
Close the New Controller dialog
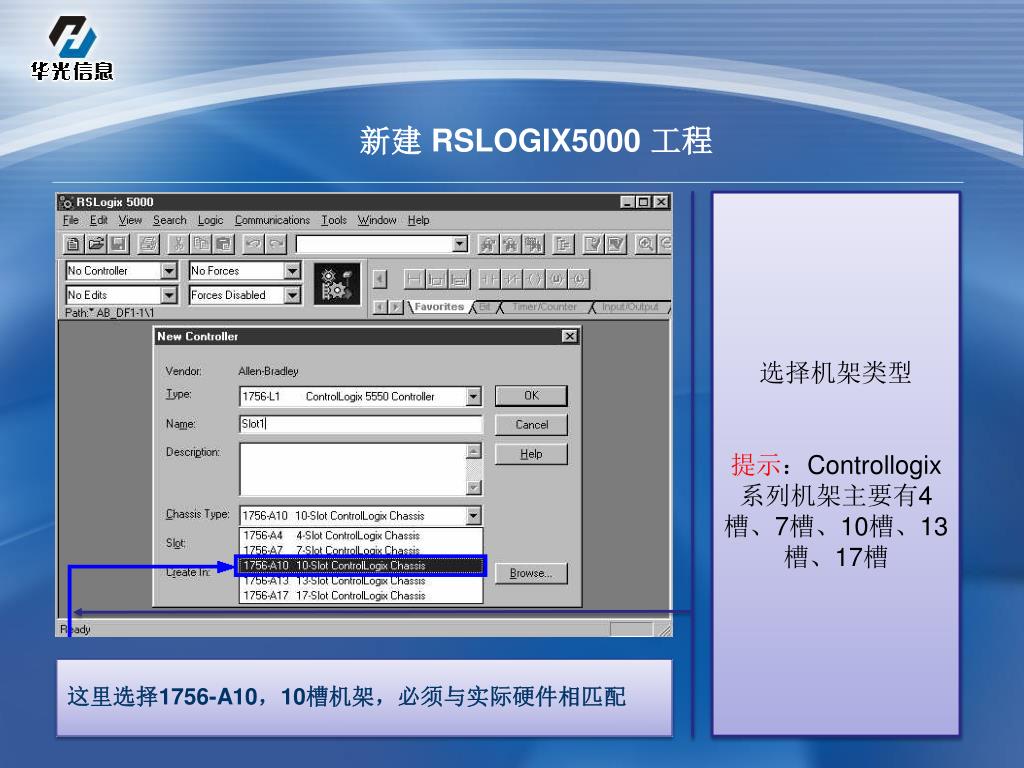coord(569,336)
